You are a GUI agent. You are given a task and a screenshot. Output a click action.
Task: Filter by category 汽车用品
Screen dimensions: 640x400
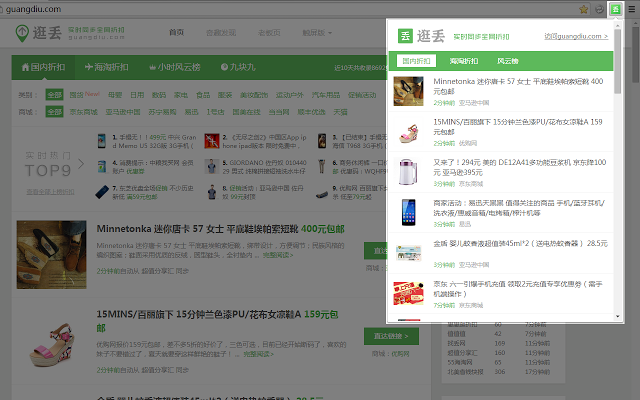[x=326, y=95]
